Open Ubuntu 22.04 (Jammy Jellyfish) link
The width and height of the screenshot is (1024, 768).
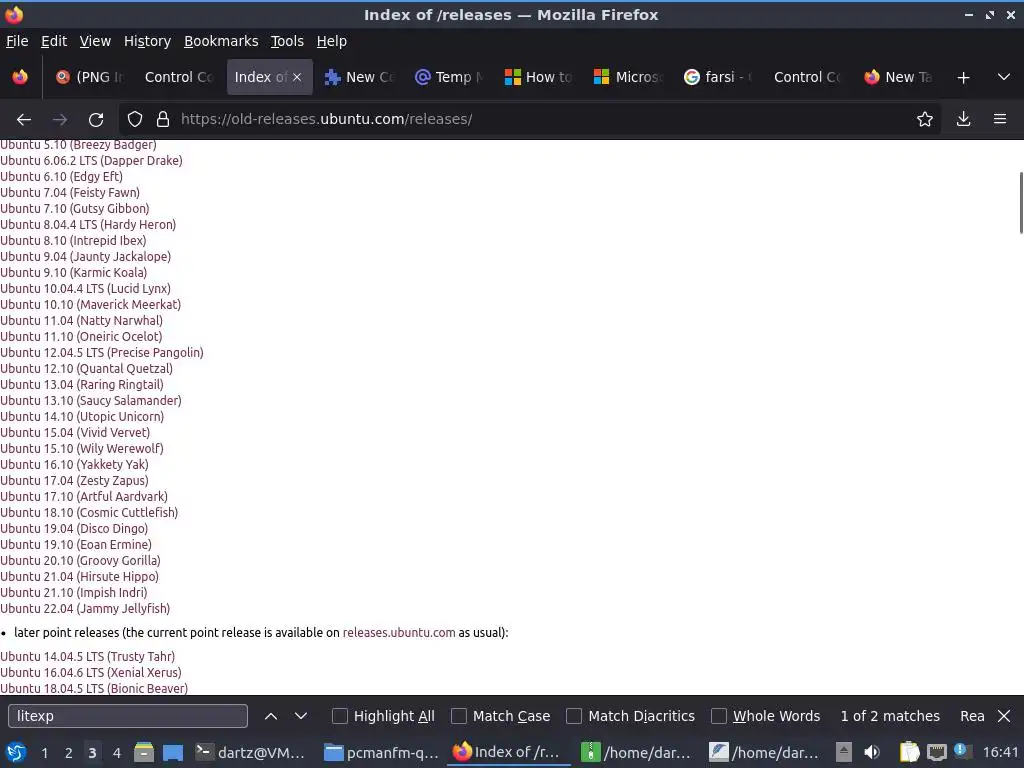click(85, 609)
